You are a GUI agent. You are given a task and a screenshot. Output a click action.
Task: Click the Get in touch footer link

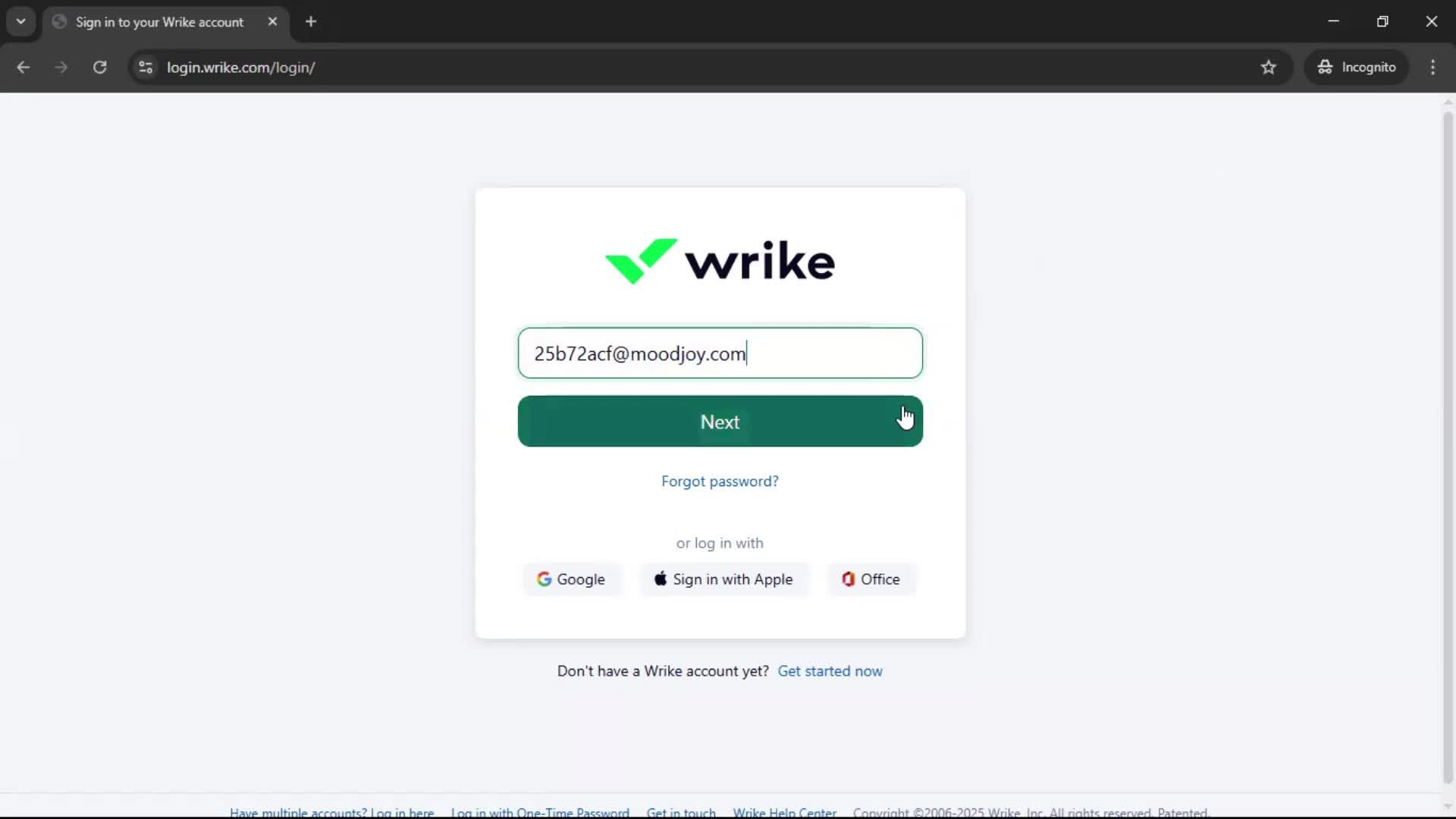[681, 812]
